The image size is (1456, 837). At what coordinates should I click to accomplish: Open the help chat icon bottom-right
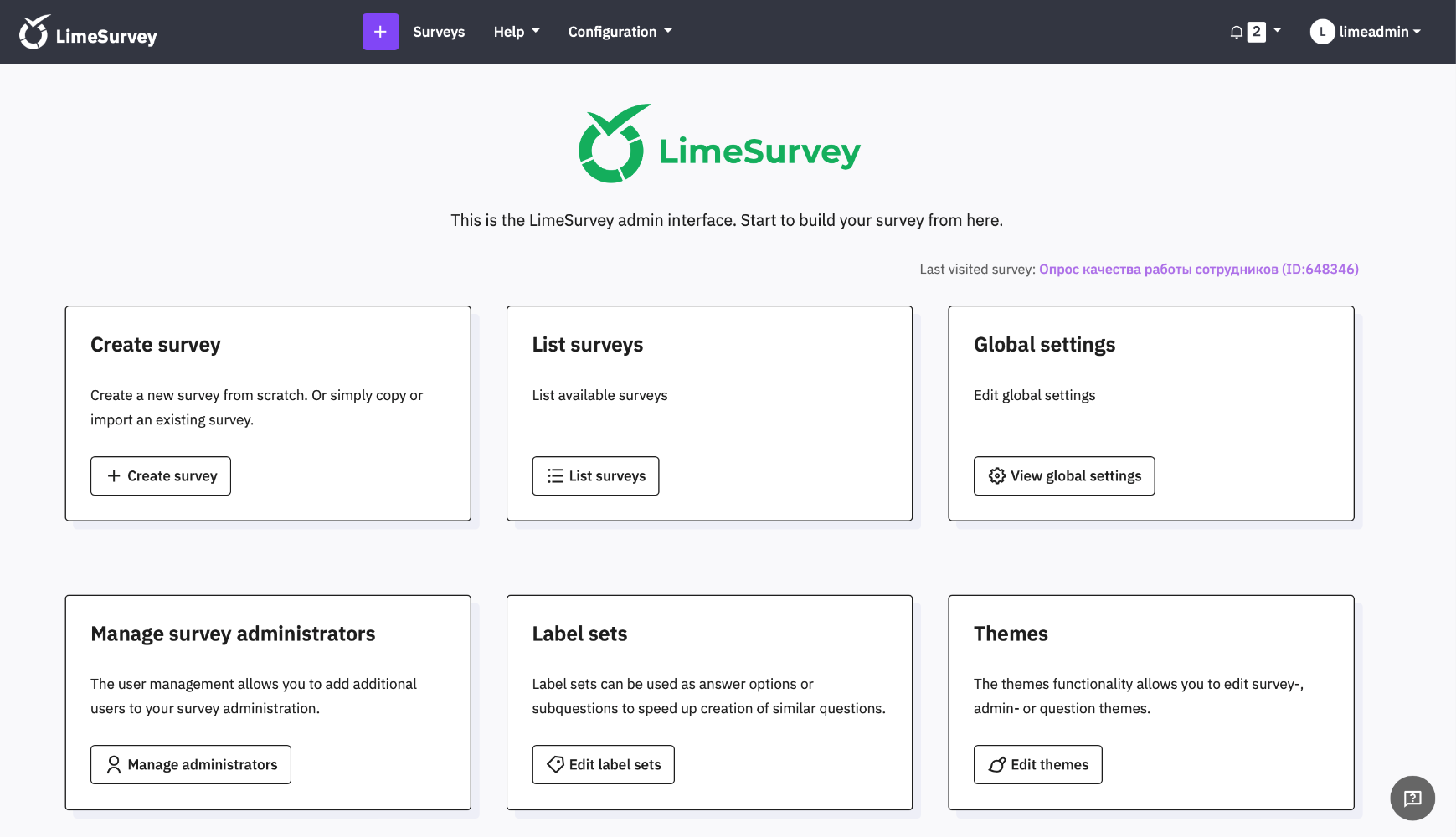click(x=1412, y=798)
